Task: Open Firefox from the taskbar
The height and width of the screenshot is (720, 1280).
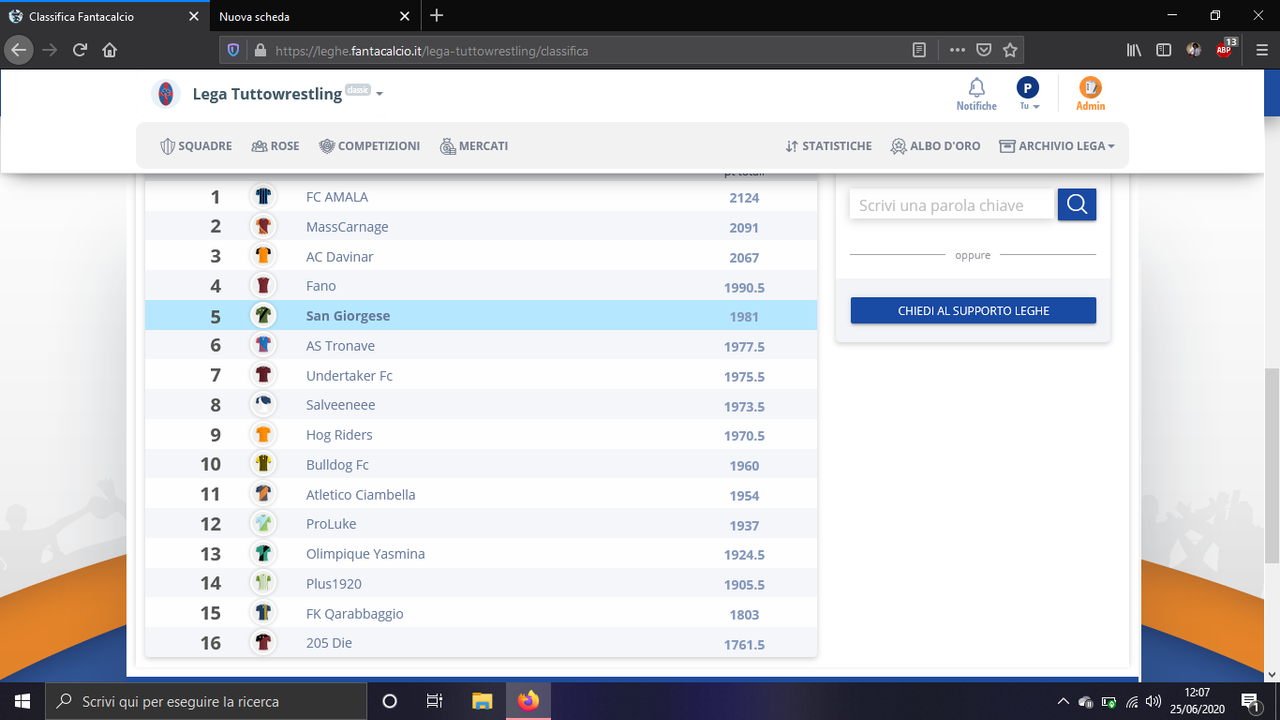Action: tap(527, 700)
